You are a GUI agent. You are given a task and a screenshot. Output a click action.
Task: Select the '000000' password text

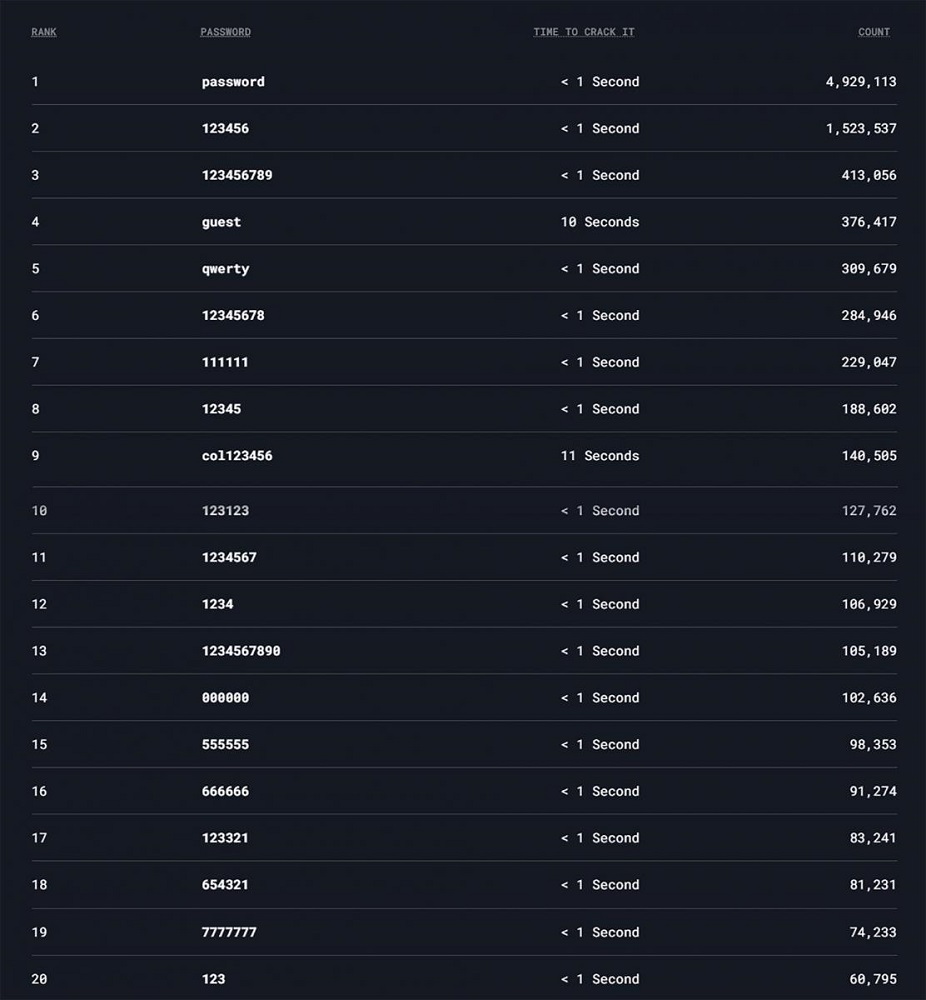point(225,698)
